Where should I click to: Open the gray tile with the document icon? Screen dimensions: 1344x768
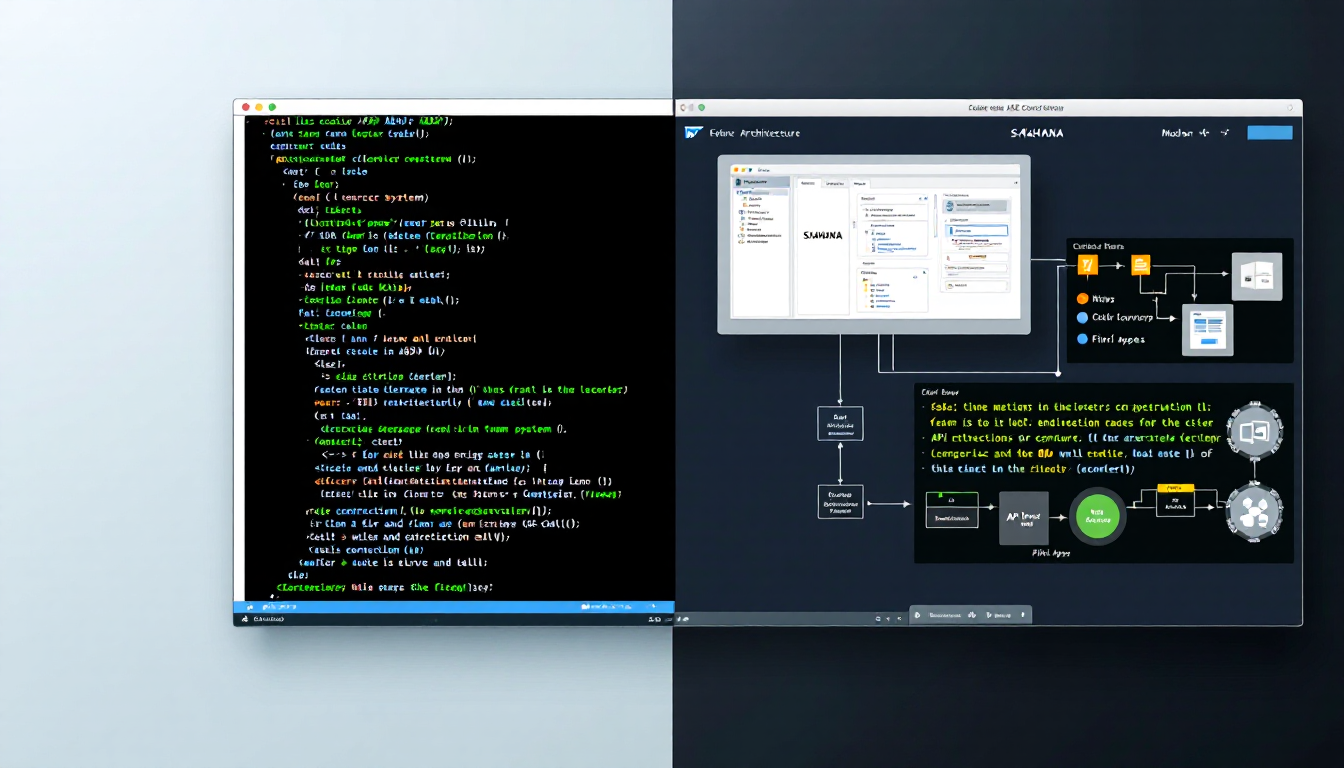tap(1207, 330)
